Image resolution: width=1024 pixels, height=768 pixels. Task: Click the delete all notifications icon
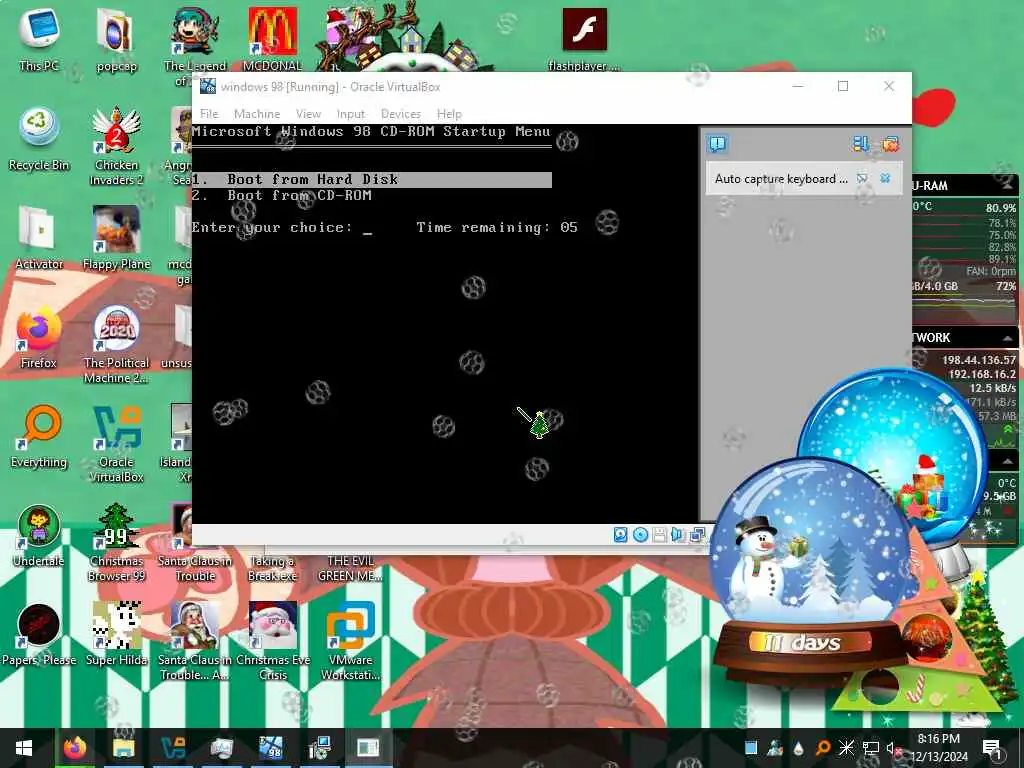tap(890, 144)
